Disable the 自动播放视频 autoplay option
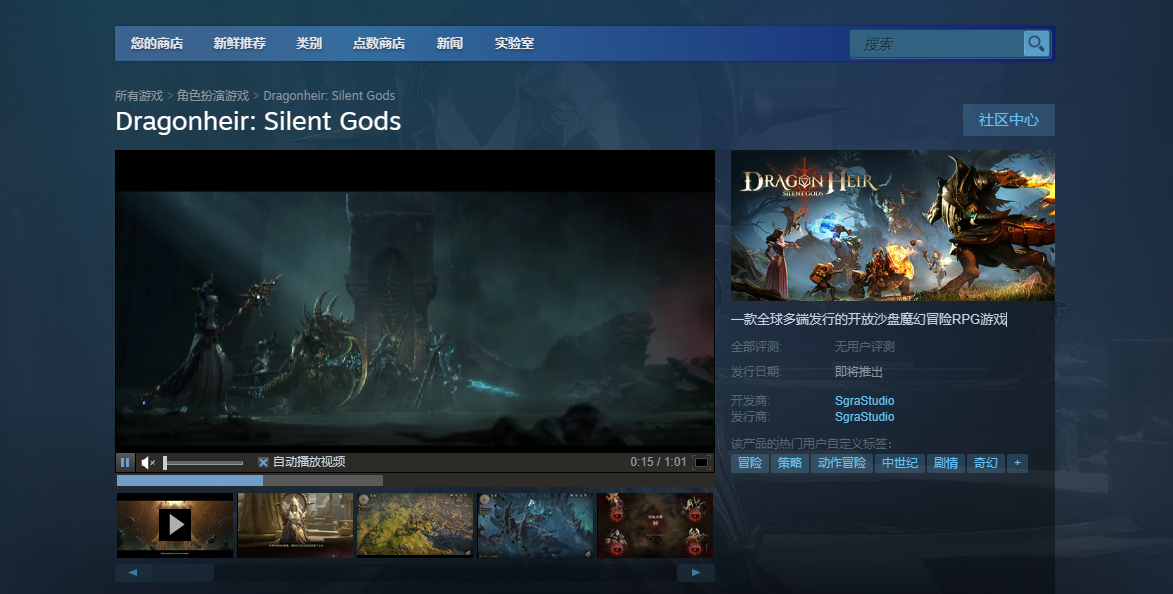 pyautogui.click(x=263, y=462)
